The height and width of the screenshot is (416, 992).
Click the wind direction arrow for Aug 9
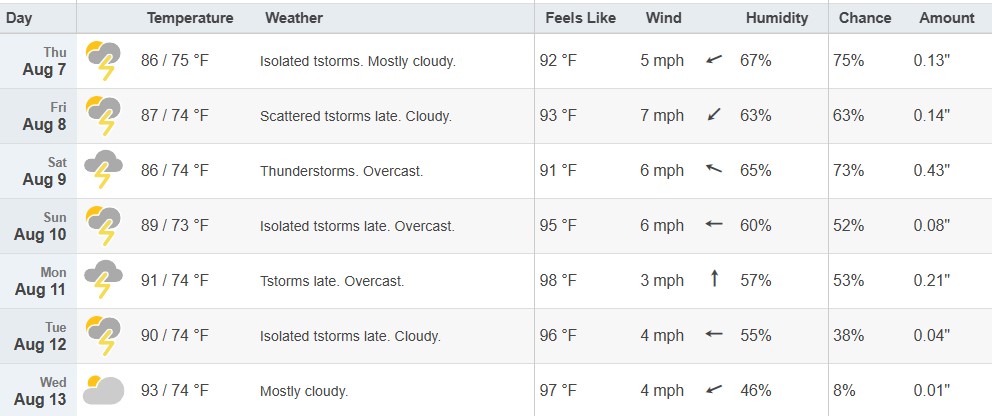(714, 169)
